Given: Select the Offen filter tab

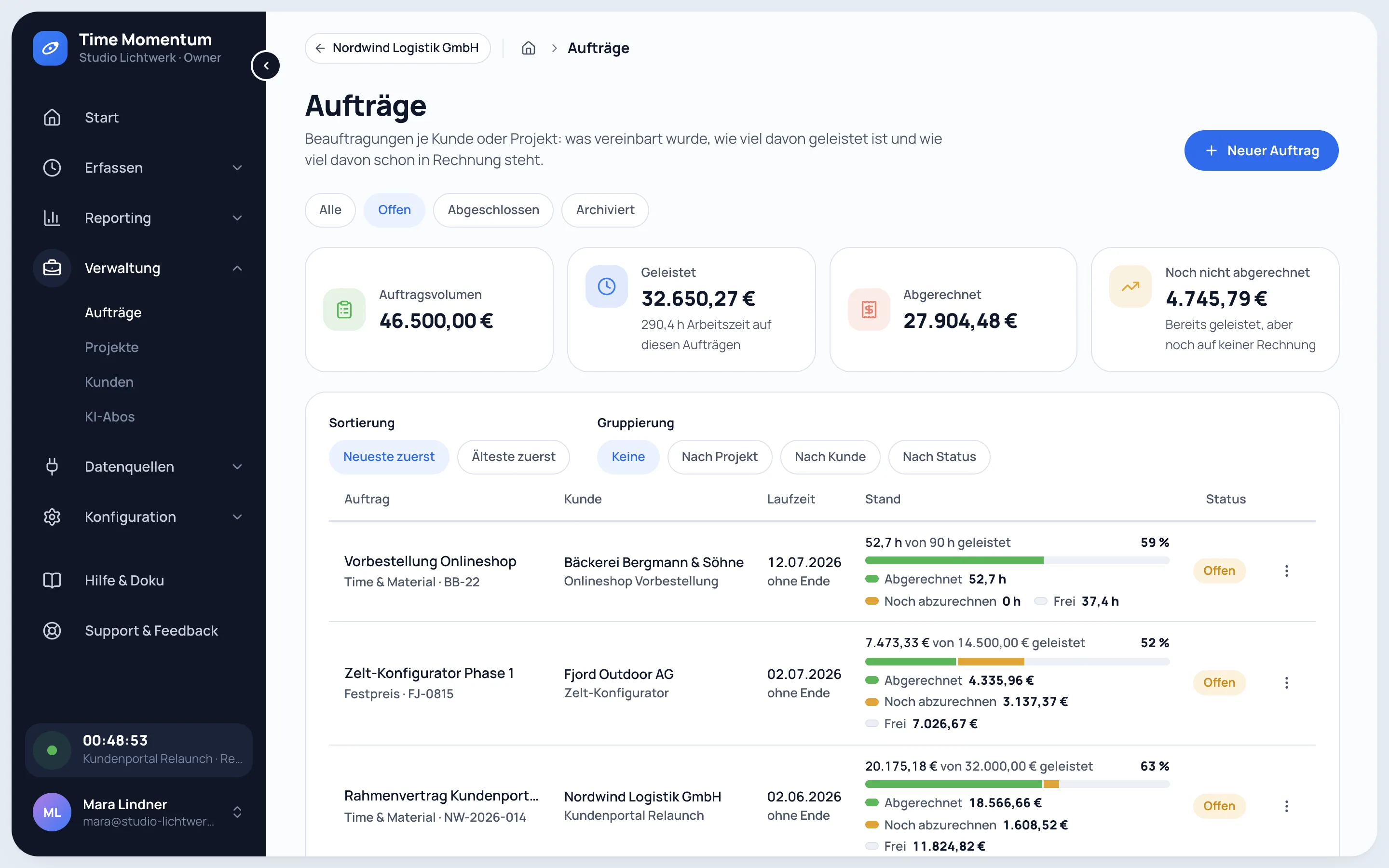Looking at the screenshot, I should 395,210.
